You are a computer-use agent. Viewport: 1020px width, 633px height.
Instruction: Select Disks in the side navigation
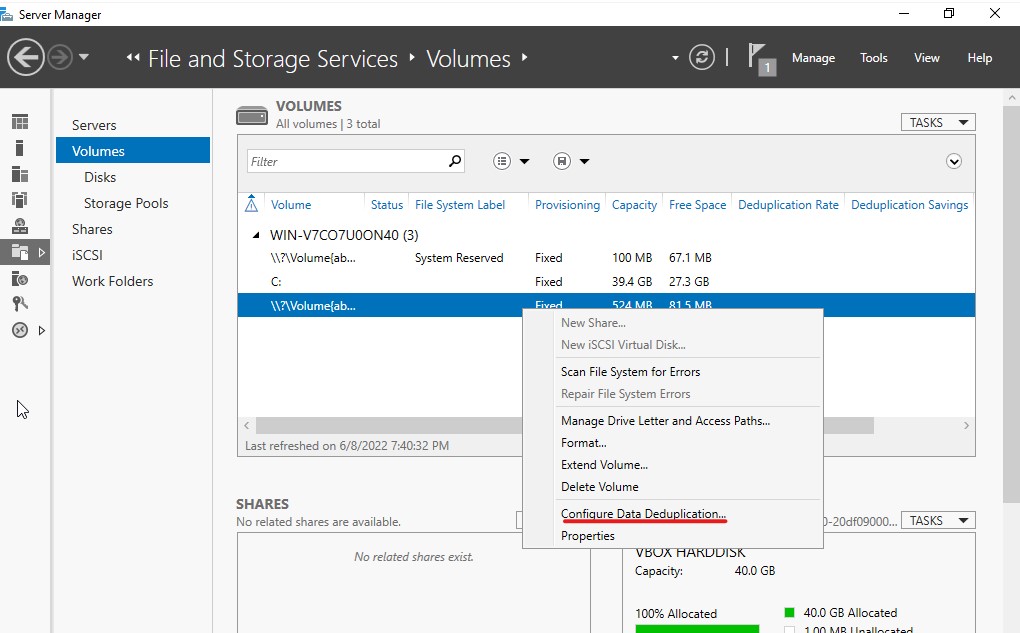[x=100, y=177]
